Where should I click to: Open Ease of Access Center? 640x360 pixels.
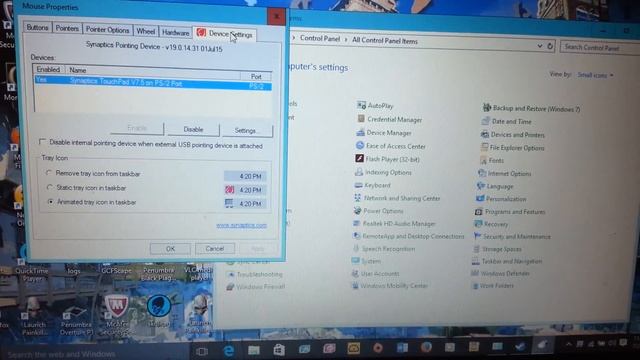point(391,146)
